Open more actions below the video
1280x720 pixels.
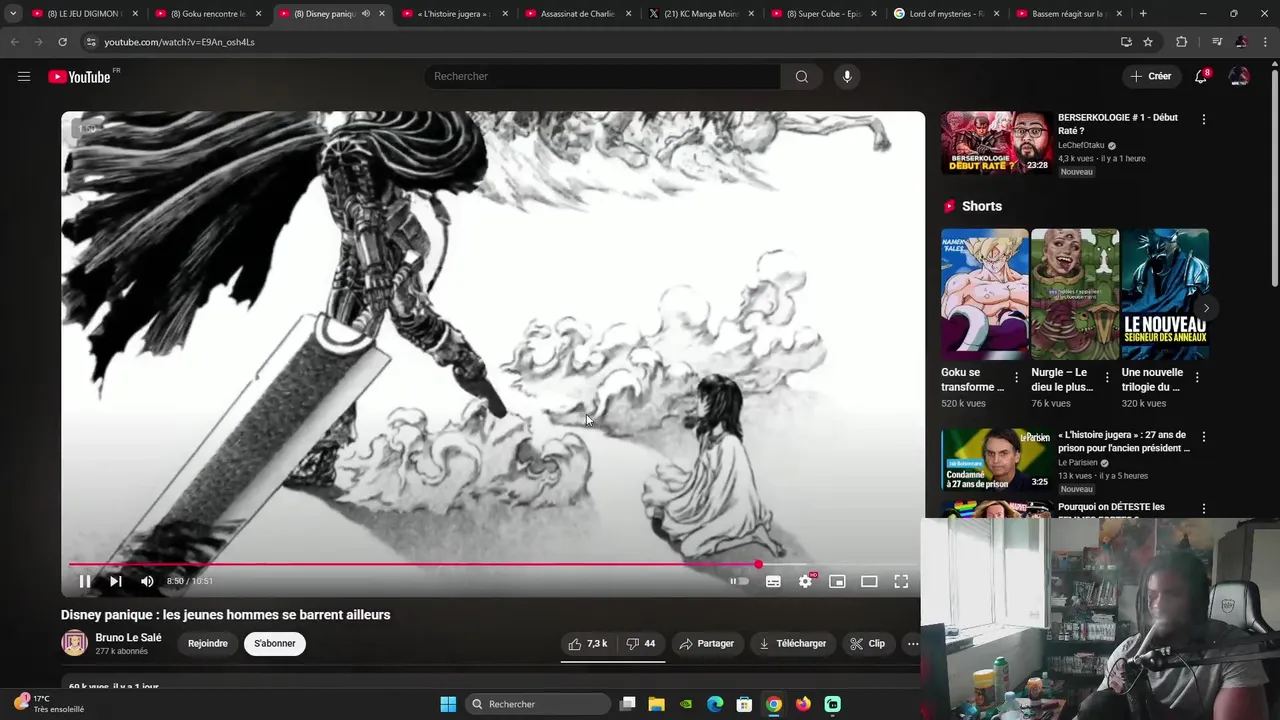point(912,644)
